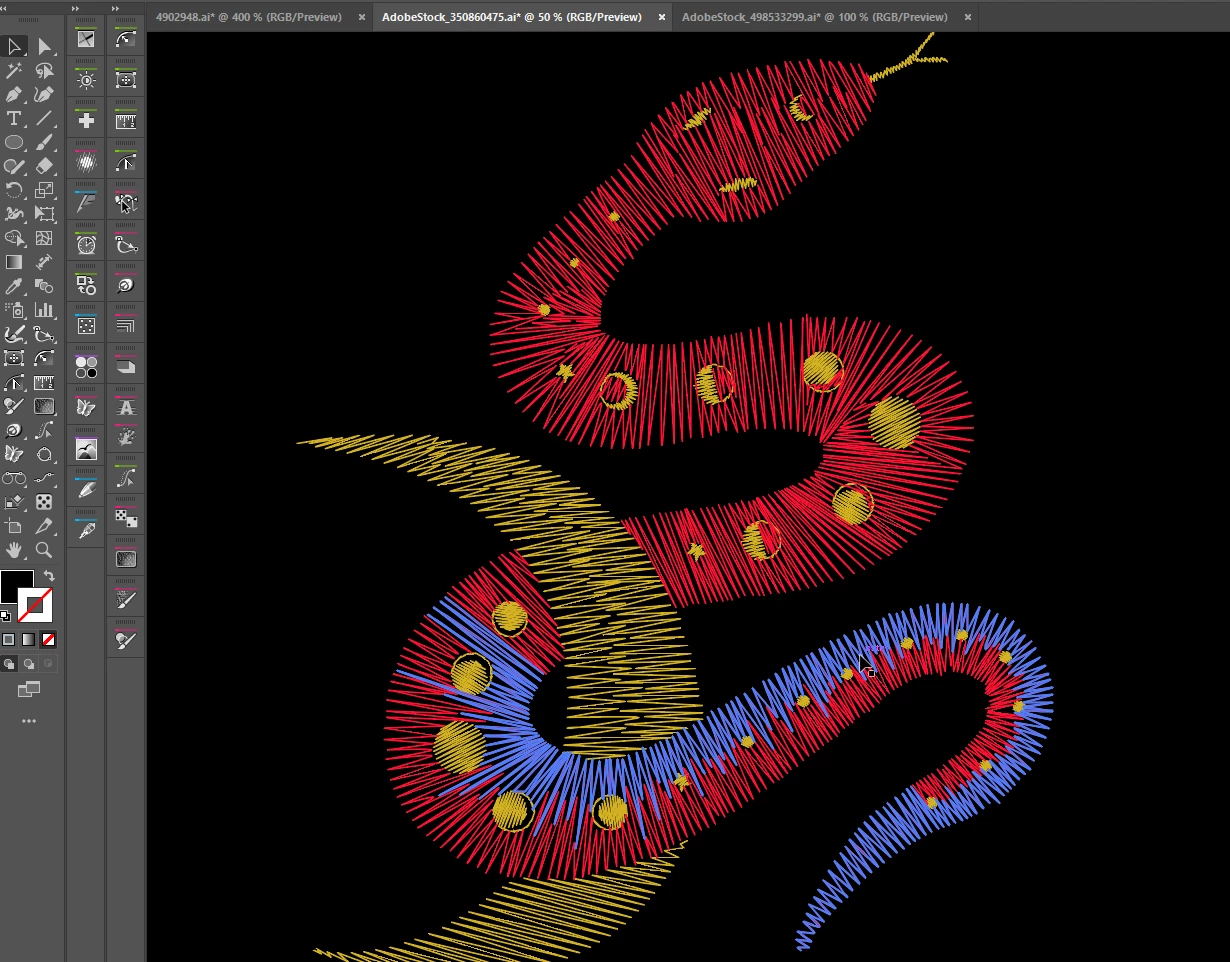Image resolution: width=1230 pixels, height=962 pixels.
Task: Open Edit Toolbar three-dots menu
Action: (x=29, y=721)
